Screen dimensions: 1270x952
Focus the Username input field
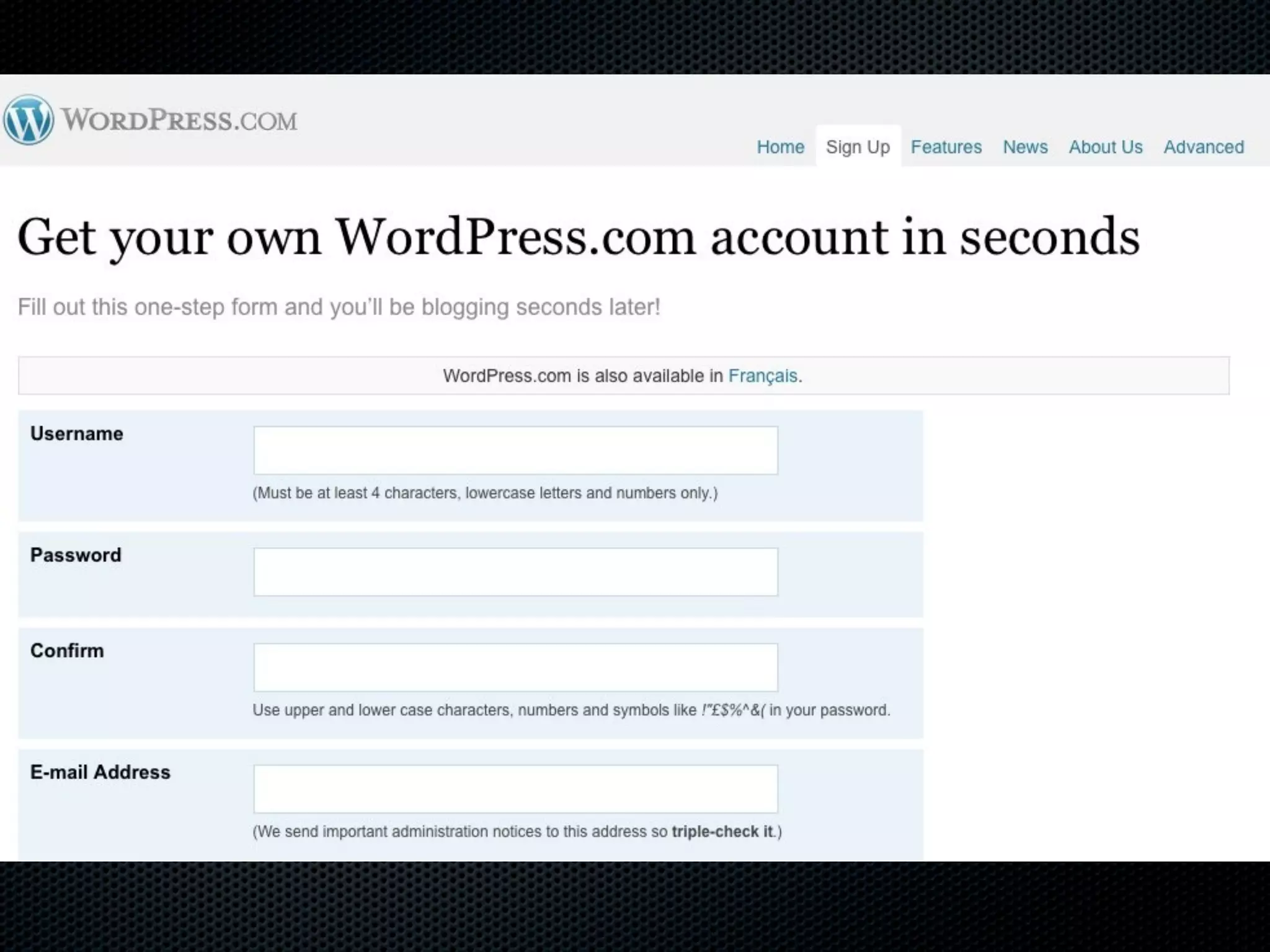coord(515,451)
